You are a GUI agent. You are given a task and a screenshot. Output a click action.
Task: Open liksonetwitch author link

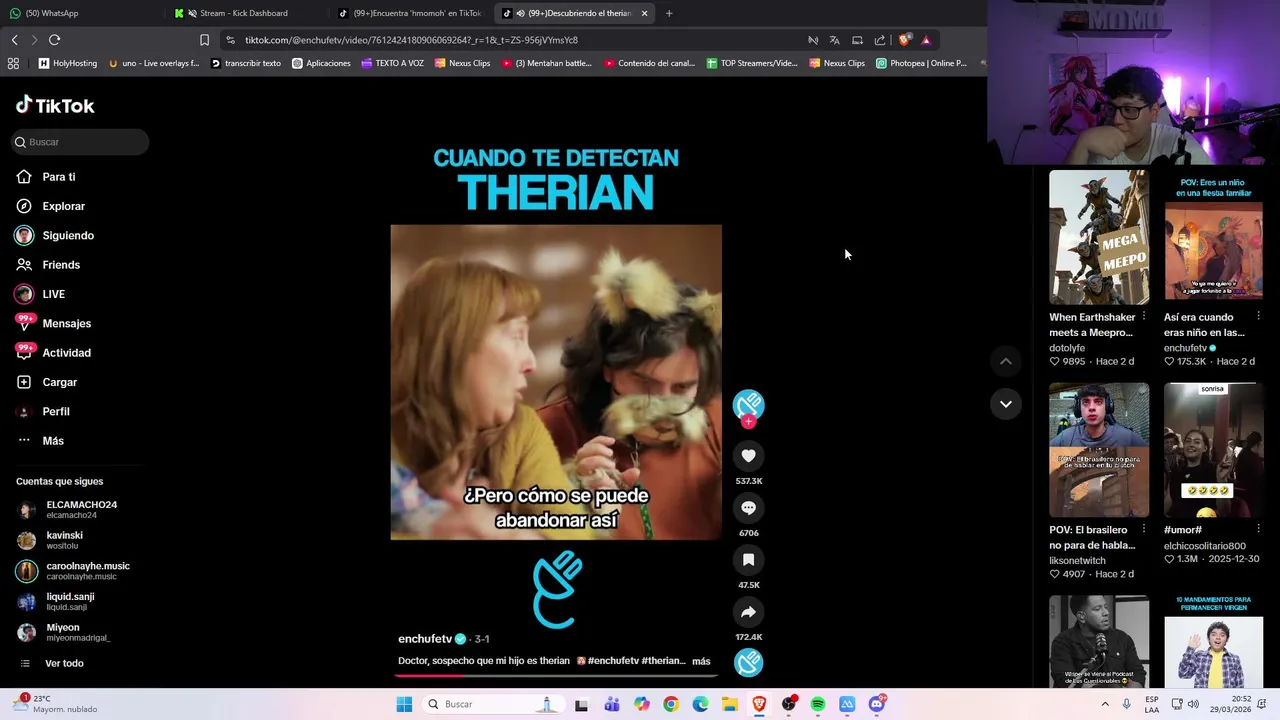tap(1077, 561)
